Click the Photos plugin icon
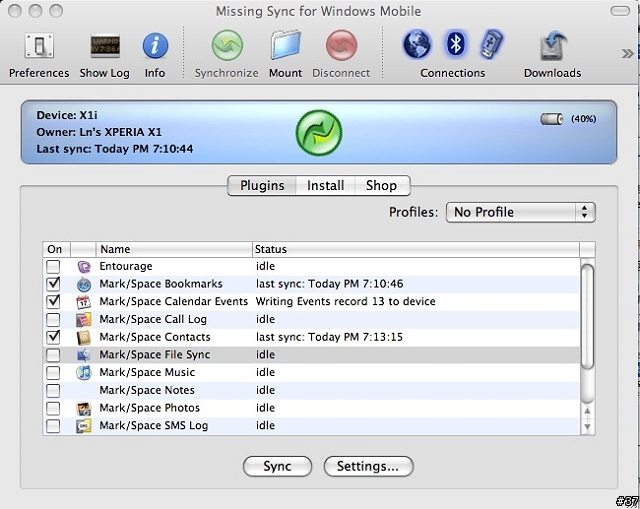 pyautogui.click(x=84, y=408)
